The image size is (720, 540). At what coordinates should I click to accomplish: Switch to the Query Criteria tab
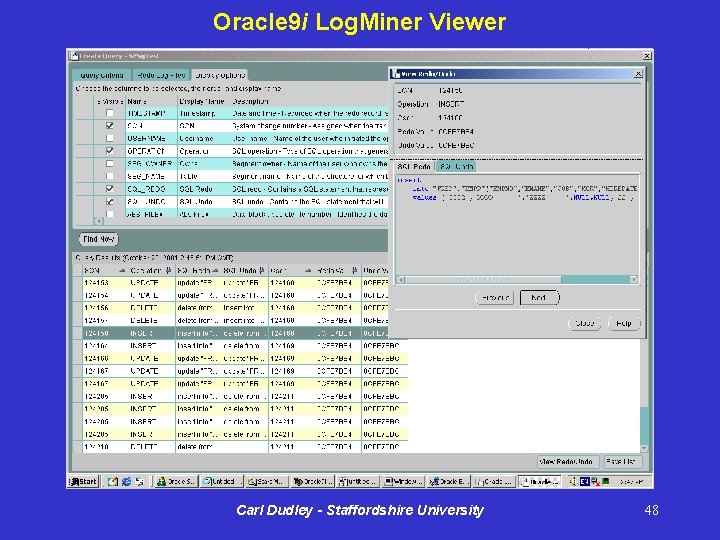pyautogui.click(x=102, y=75)
